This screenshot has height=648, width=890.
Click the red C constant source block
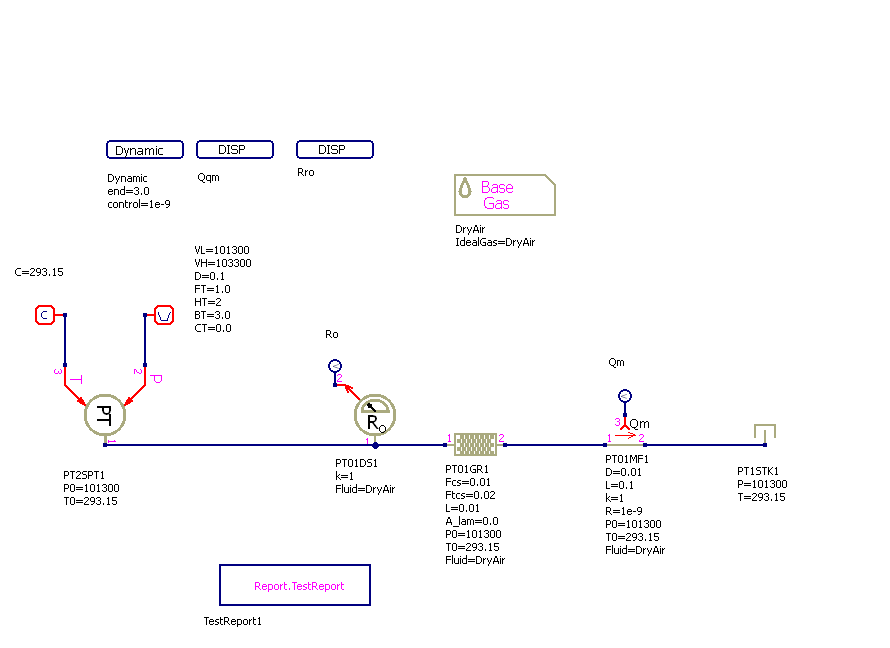pyautogui.click(x=44, y=316)
